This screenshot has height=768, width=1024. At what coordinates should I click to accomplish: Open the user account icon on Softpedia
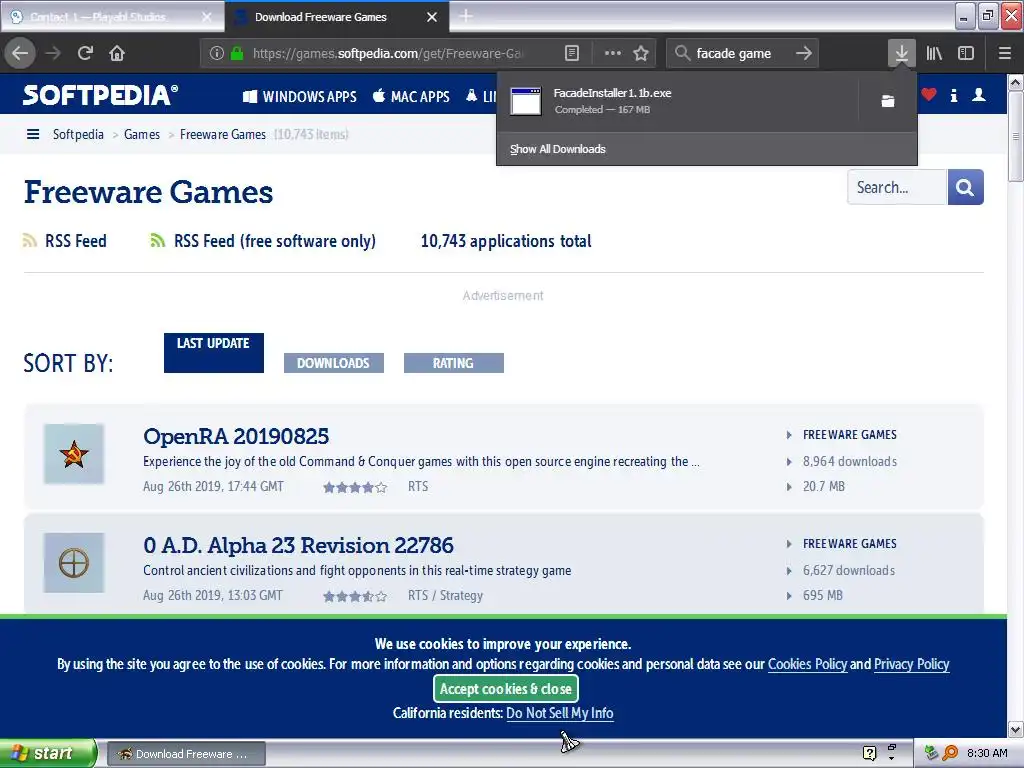pyautogui.click(x=978, y=95)
